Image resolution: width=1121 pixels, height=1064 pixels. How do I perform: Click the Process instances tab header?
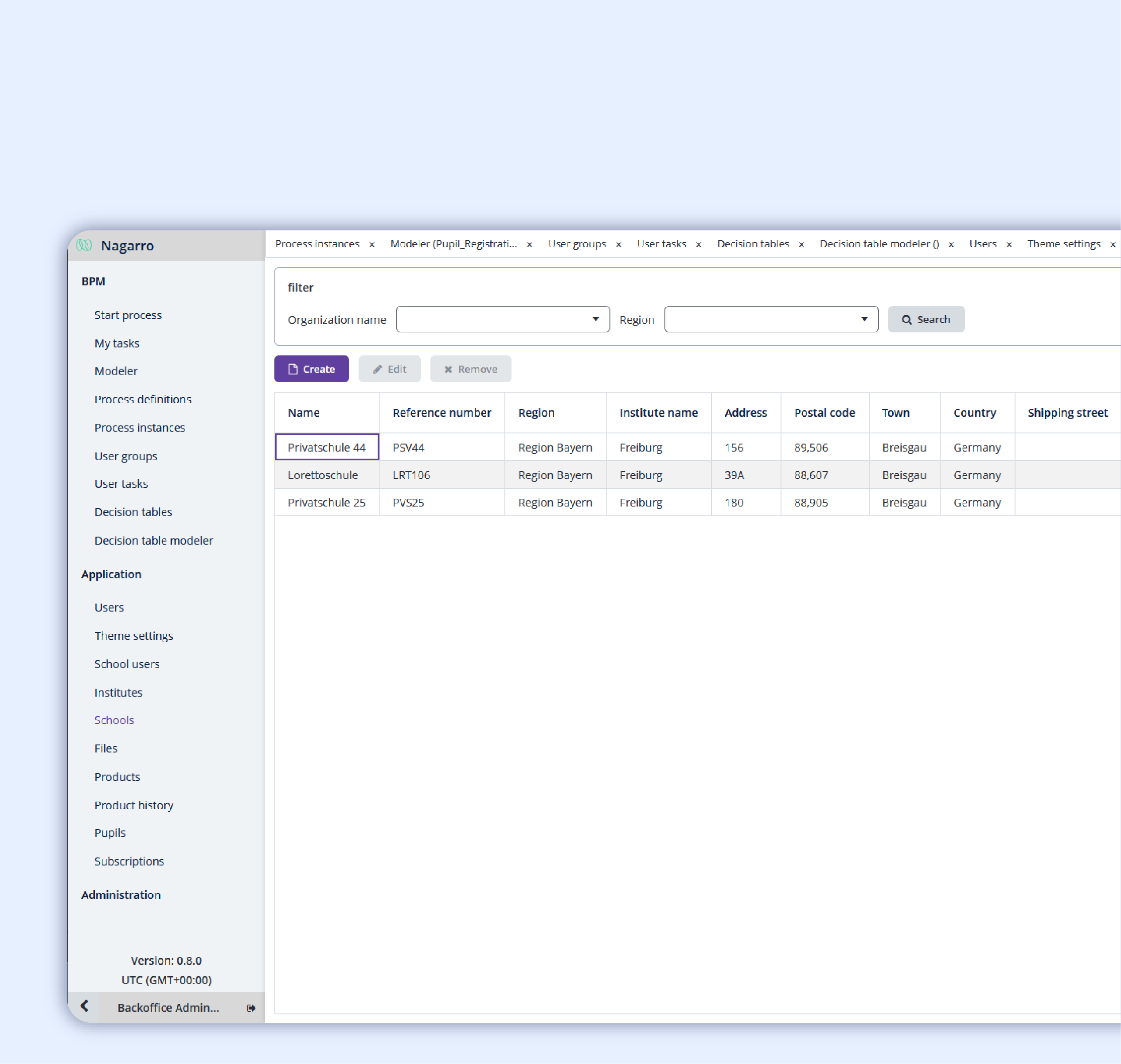[x=318, y=244]
